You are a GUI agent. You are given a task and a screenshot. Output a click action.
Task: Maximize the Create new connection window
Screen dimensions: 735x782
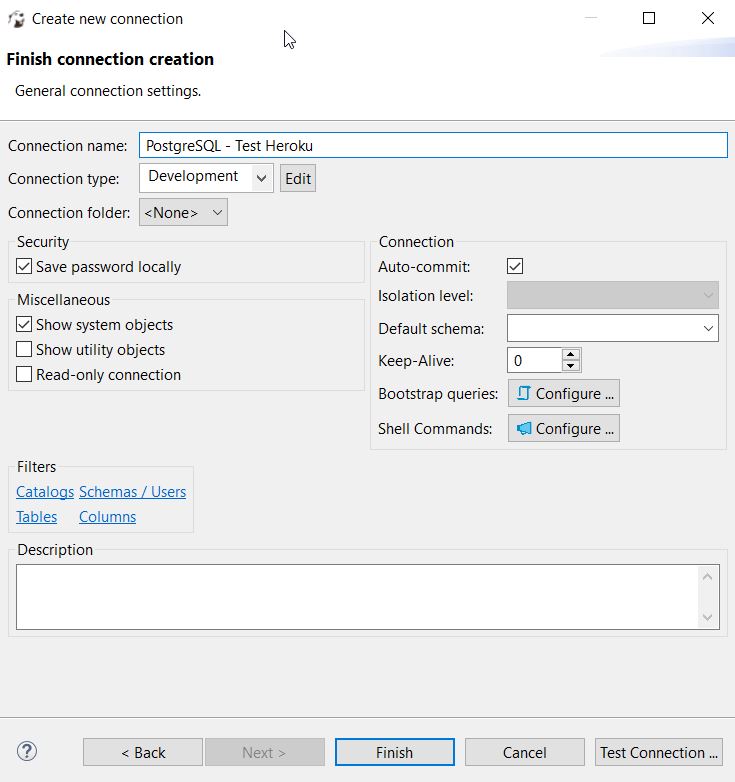649,18
